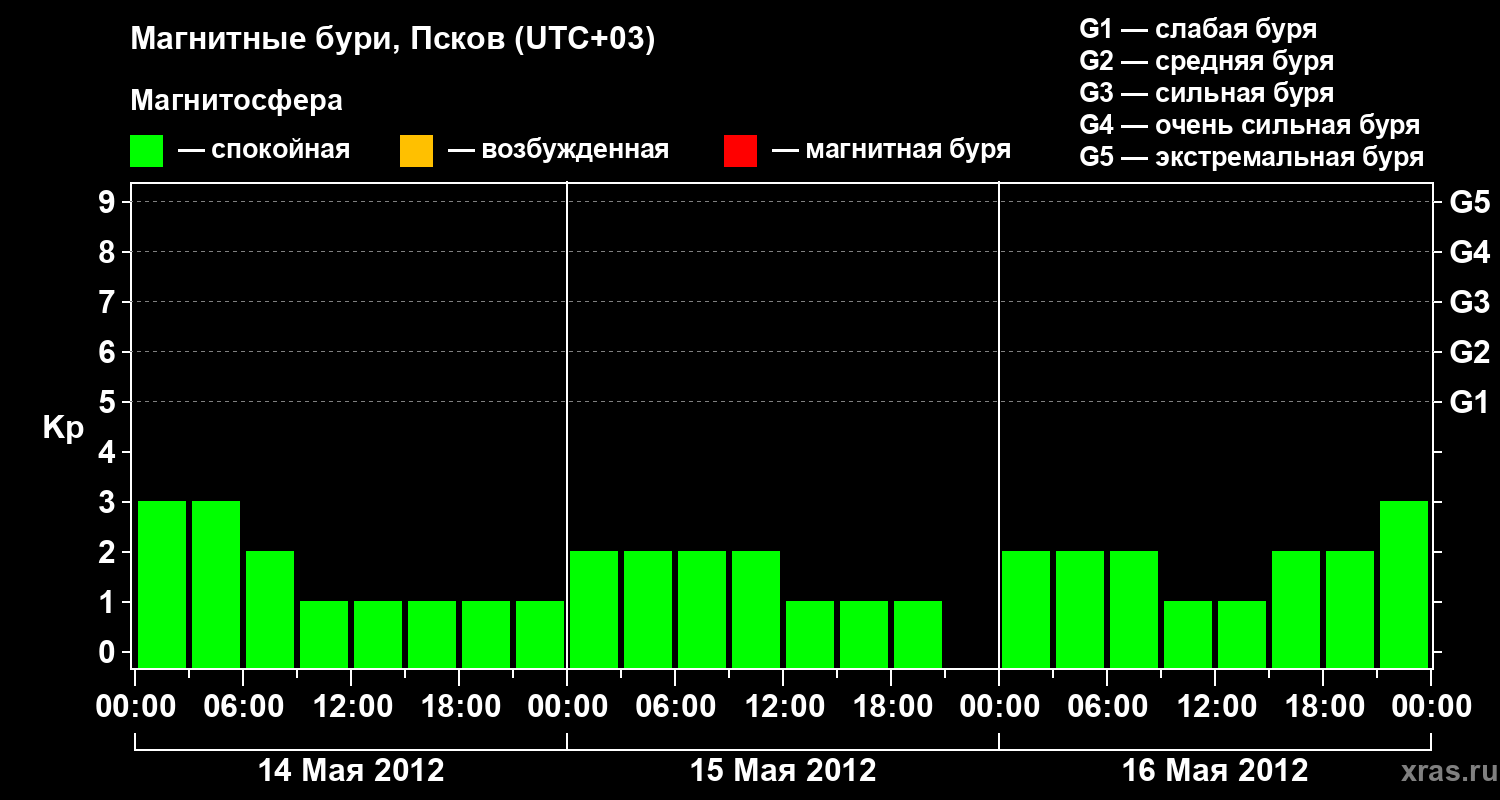Click the red 'магнитная буря' legend swatch
Image resolution: width=1500 pixels, height=800 pixels.
pyautogui.click(x=740, y=151)
